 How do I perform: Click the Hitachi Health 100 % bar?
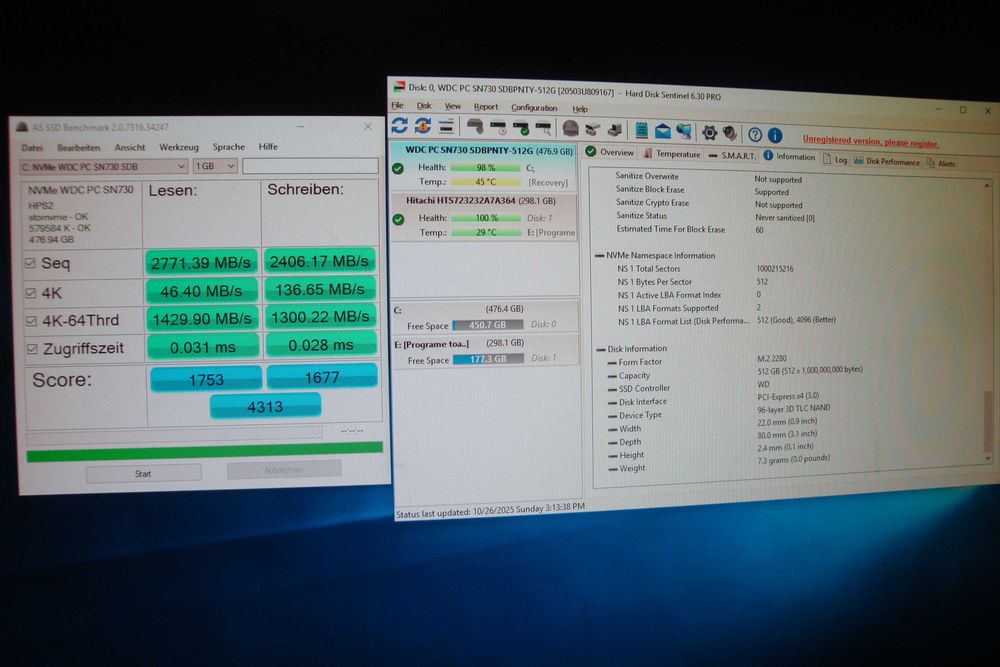coord(486,218)
